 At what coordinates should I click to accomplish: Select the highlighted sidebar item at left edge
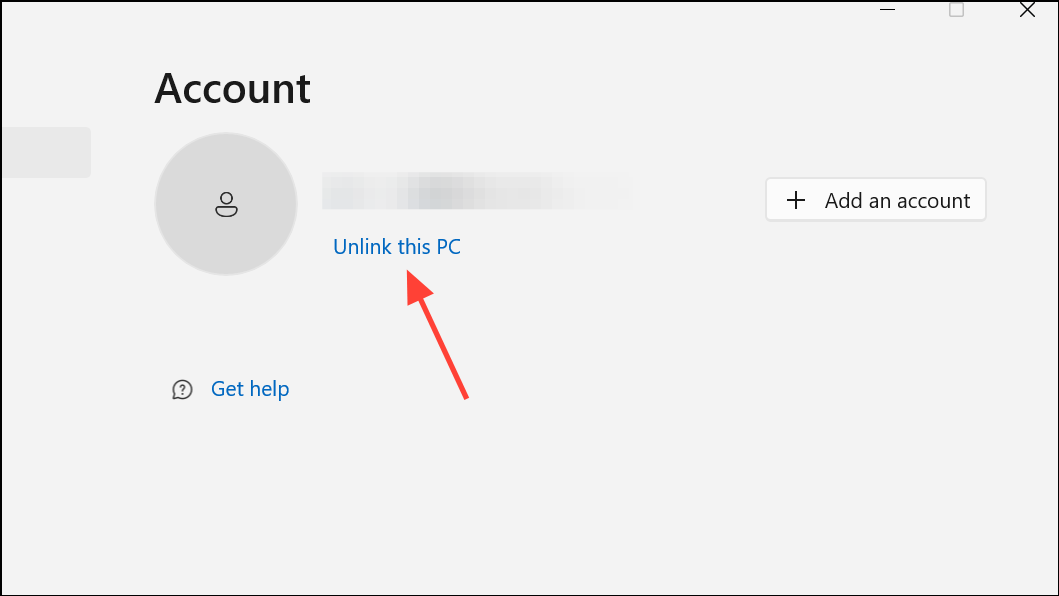[46, 152]
